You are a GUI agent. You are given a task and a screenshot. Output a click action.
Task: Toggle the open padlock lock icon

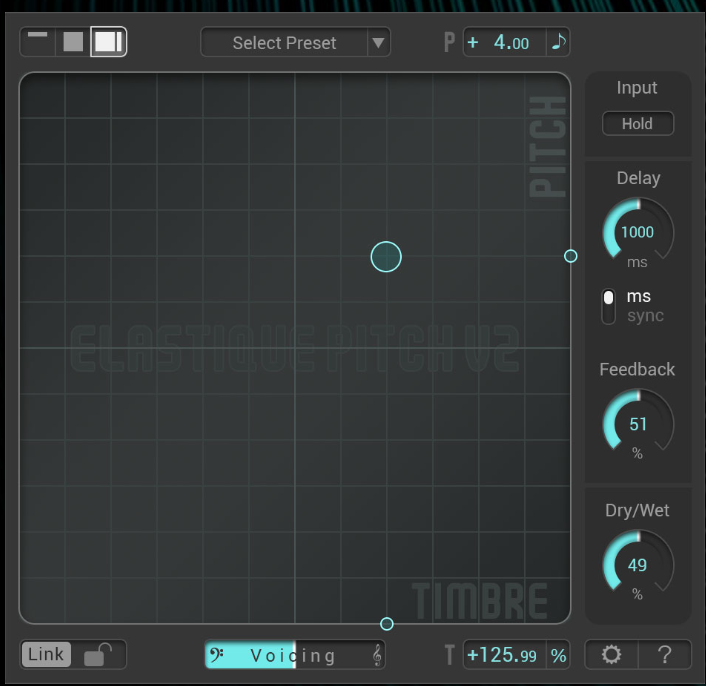coord(98,654)
